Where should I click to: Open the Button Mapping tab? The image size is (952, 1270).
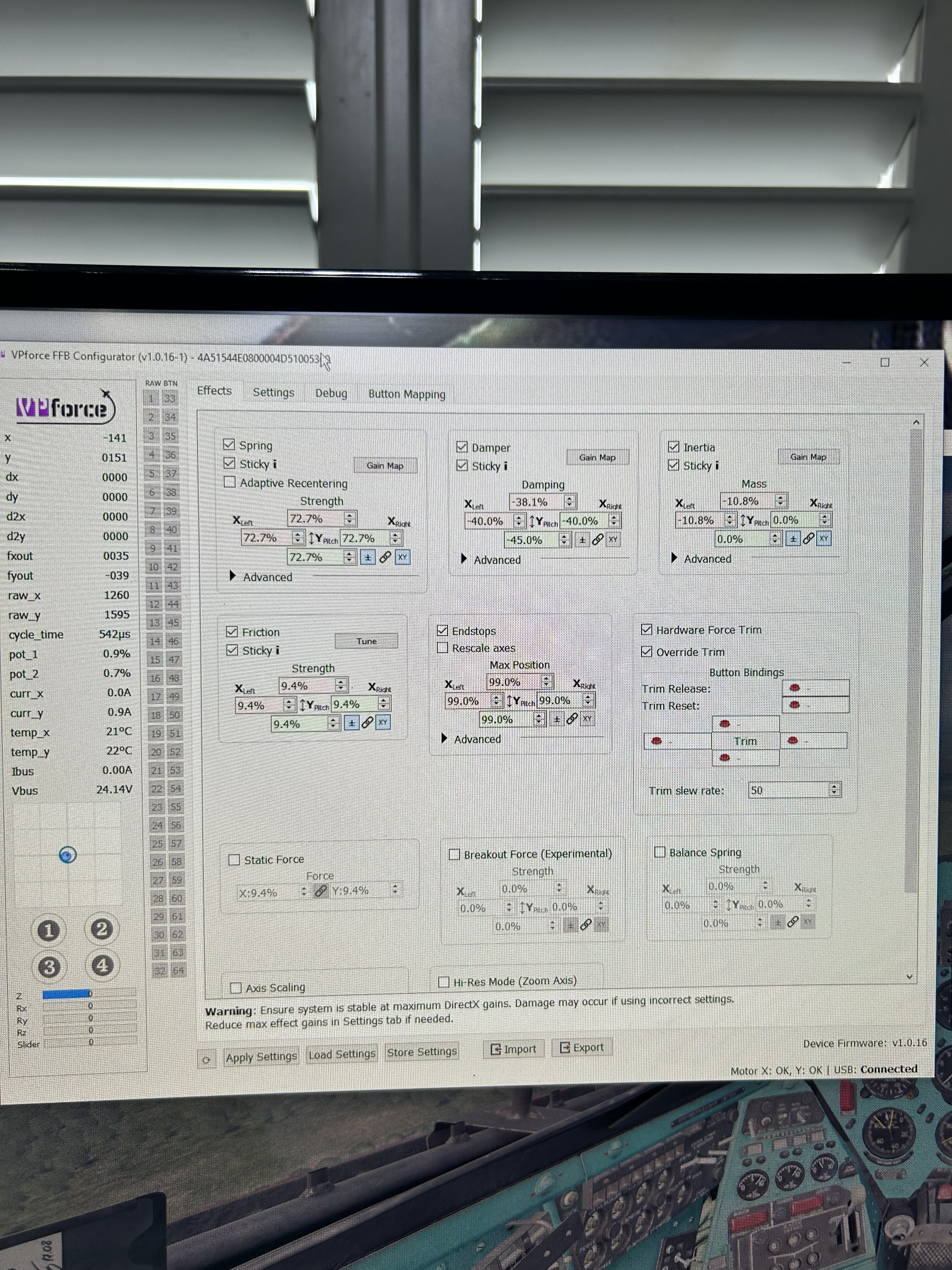(x=406, y=394)
